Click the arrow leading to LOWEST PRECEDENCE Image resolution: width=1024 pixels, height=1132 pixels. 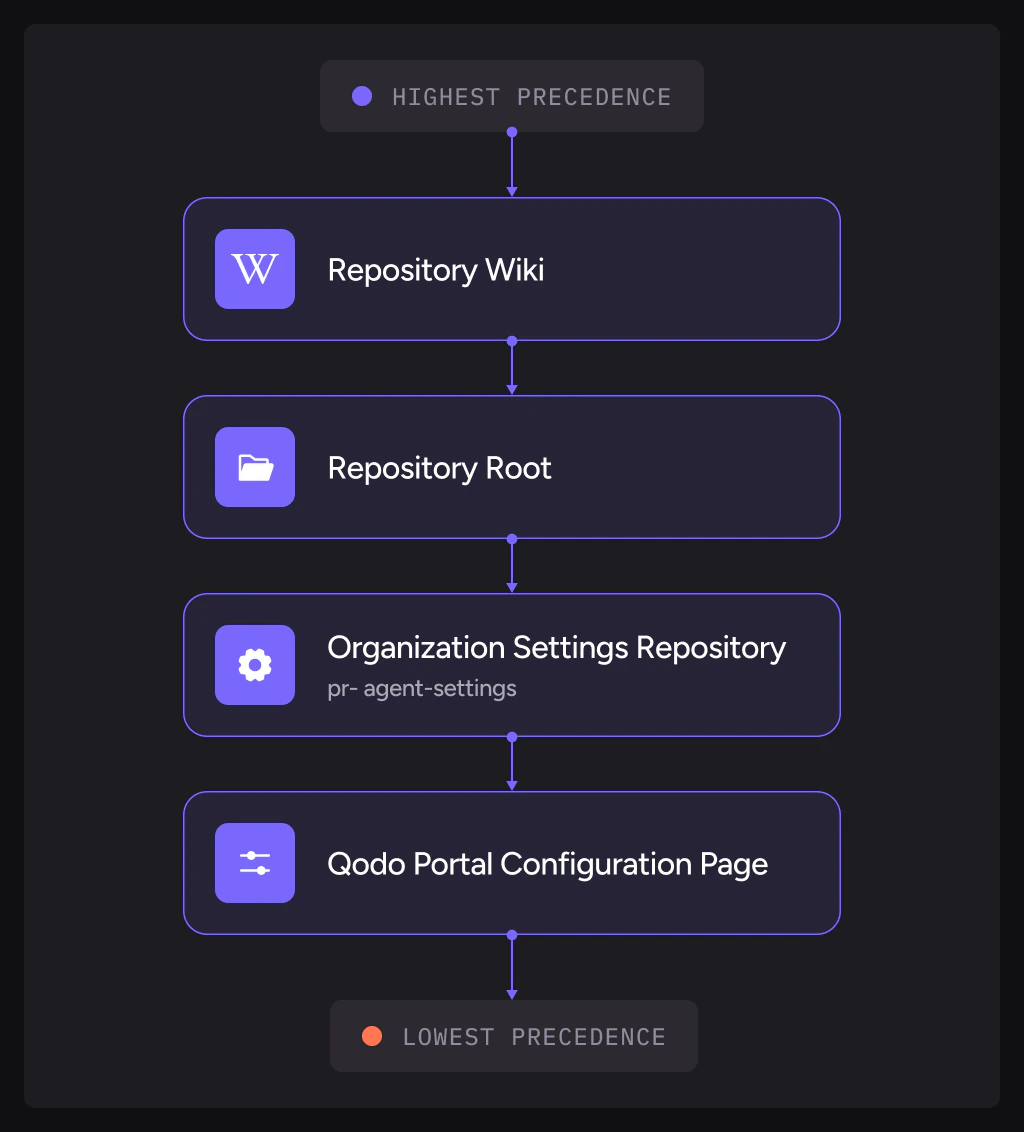click(512, 970)
